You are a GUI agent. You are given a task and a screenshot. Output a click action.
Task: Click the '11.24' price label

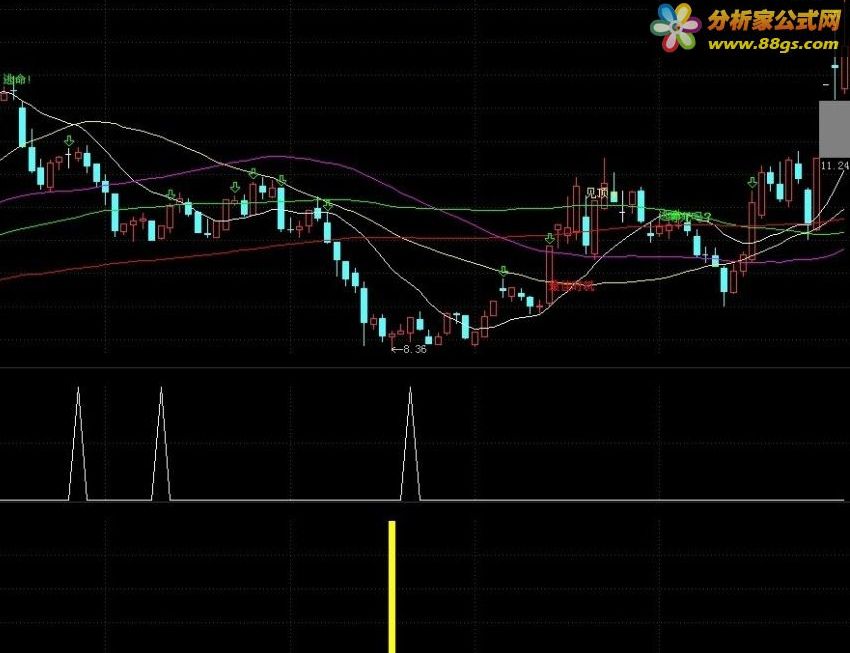click(x=834, y=166)
